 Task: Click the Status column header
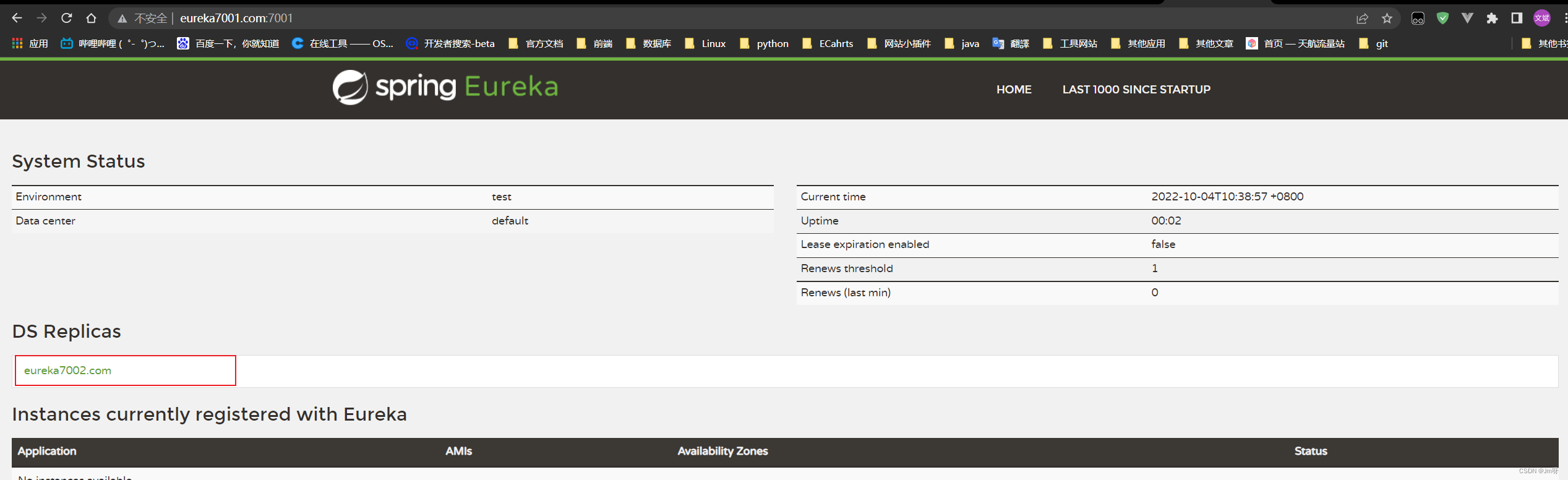1311,451
